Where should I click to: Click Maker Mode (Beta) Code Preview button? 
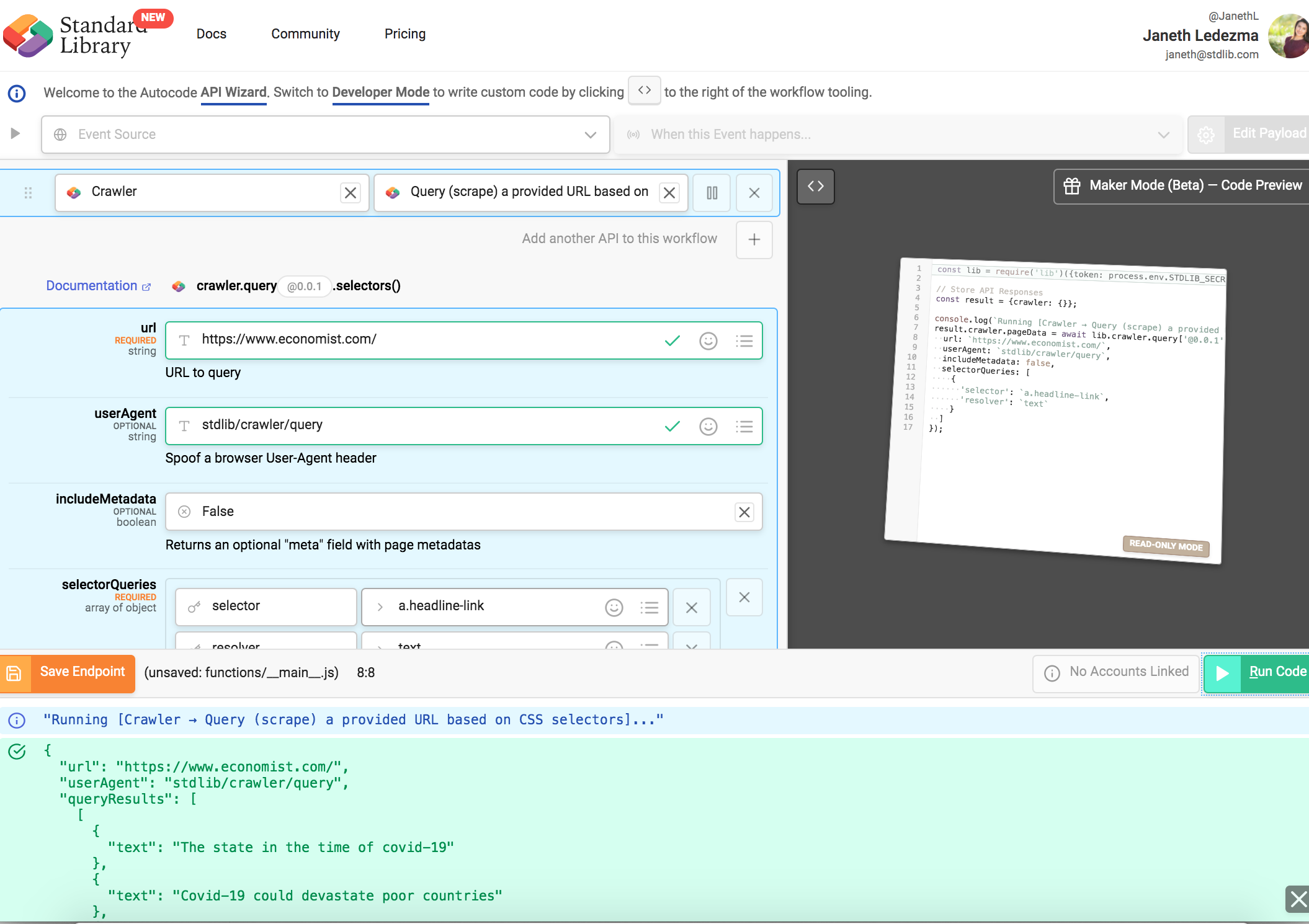pyautogui.click(x=1182, y=185)
